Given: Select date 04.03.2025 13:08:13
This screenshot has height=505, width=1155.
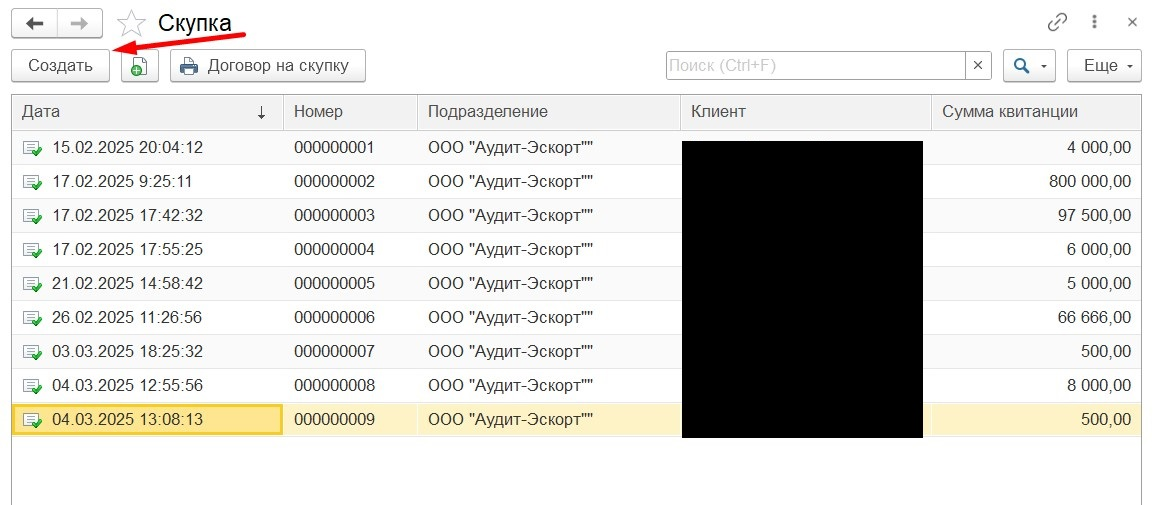Looking at the screenshot, I should [127, 420].
